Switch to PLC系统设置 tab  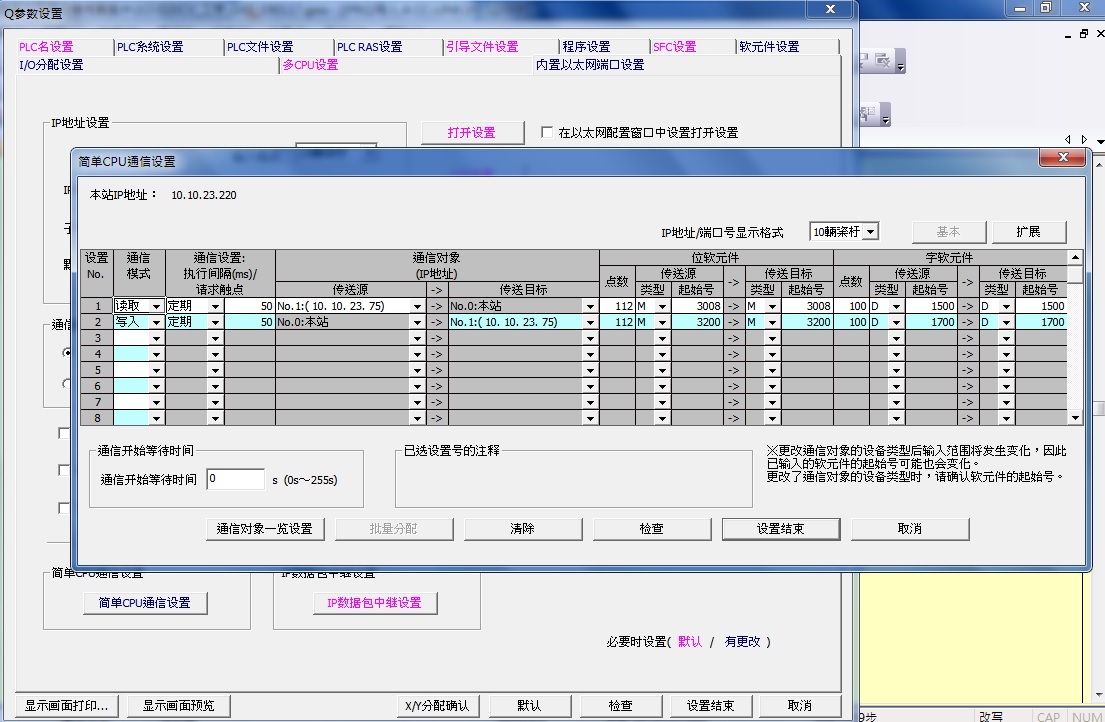coord(150,47)
